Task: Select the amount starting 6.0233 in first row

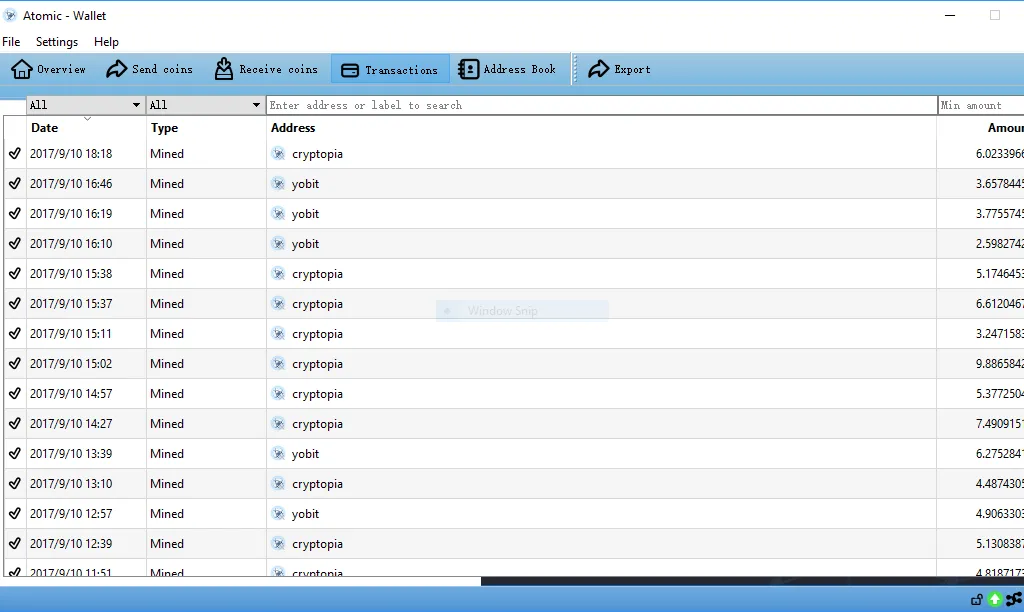Action: pyautogui.click(x=1000, y=153)
